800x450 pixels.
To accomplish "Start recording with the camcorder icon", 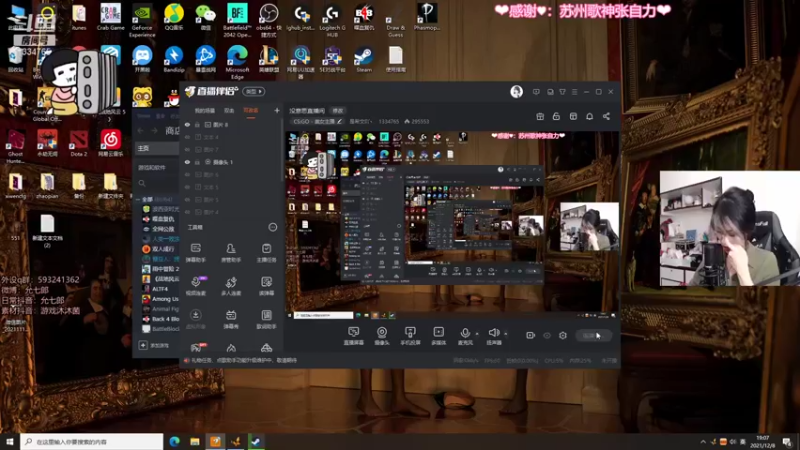I will pos(531,335).
